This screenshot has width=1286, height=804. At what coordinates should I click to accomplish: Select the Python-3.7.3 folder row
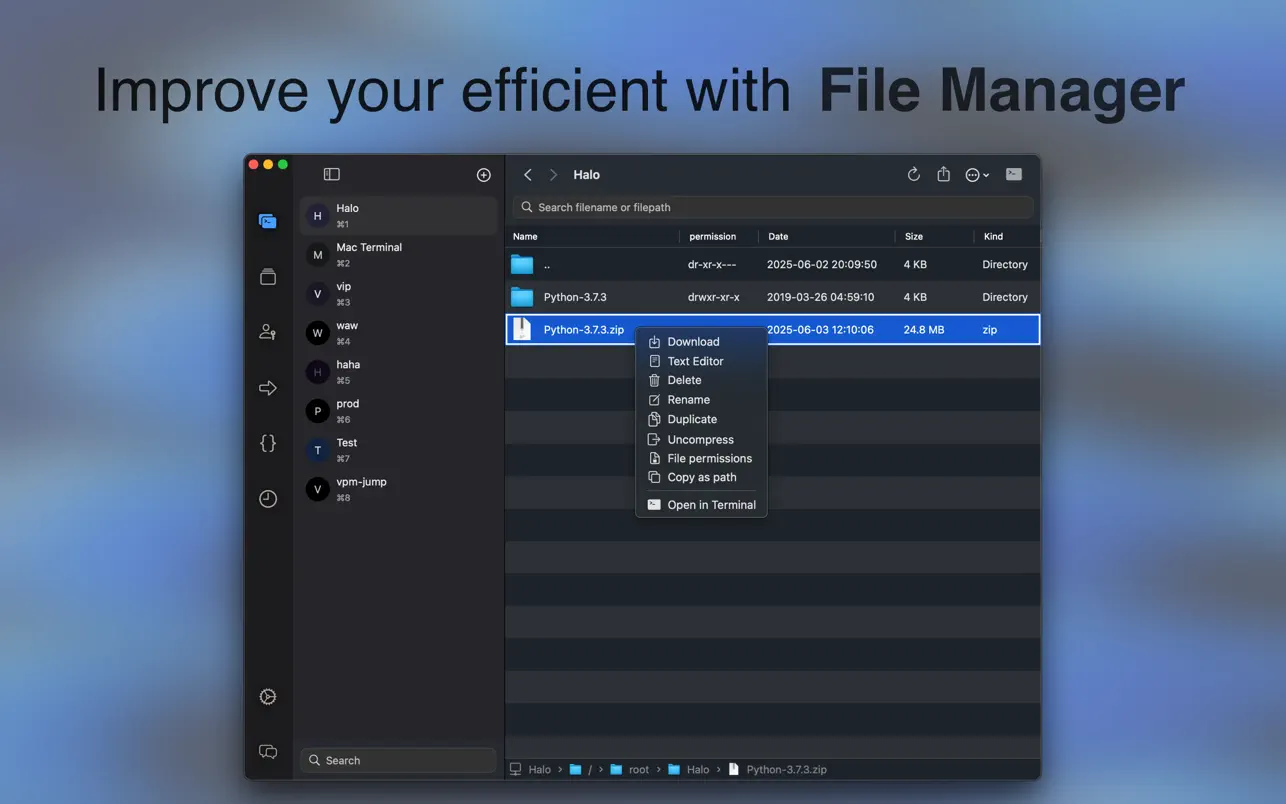(x=773, y=297)
